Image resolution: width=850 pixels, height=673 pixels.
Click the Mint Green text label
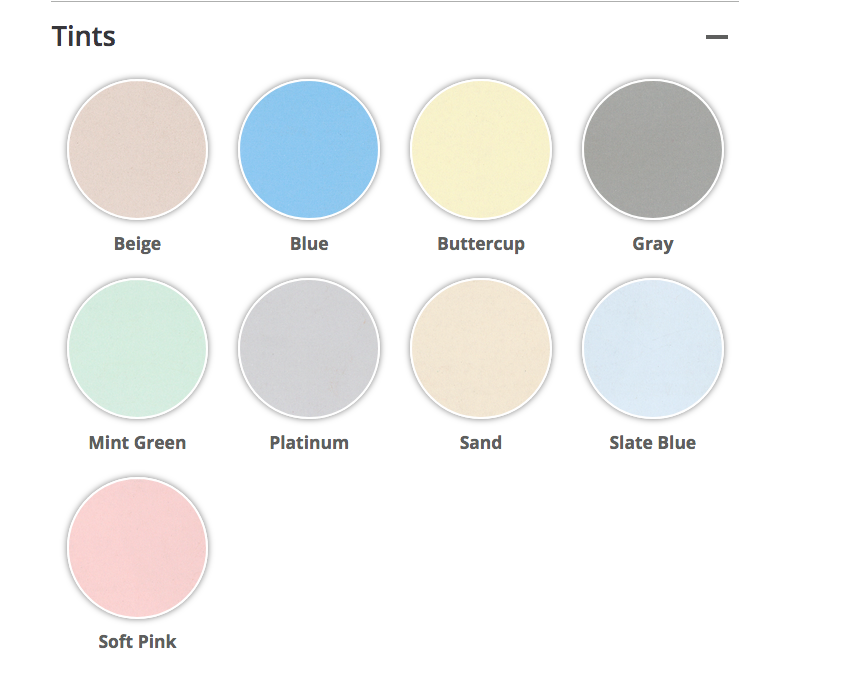[x=137, y=443]
